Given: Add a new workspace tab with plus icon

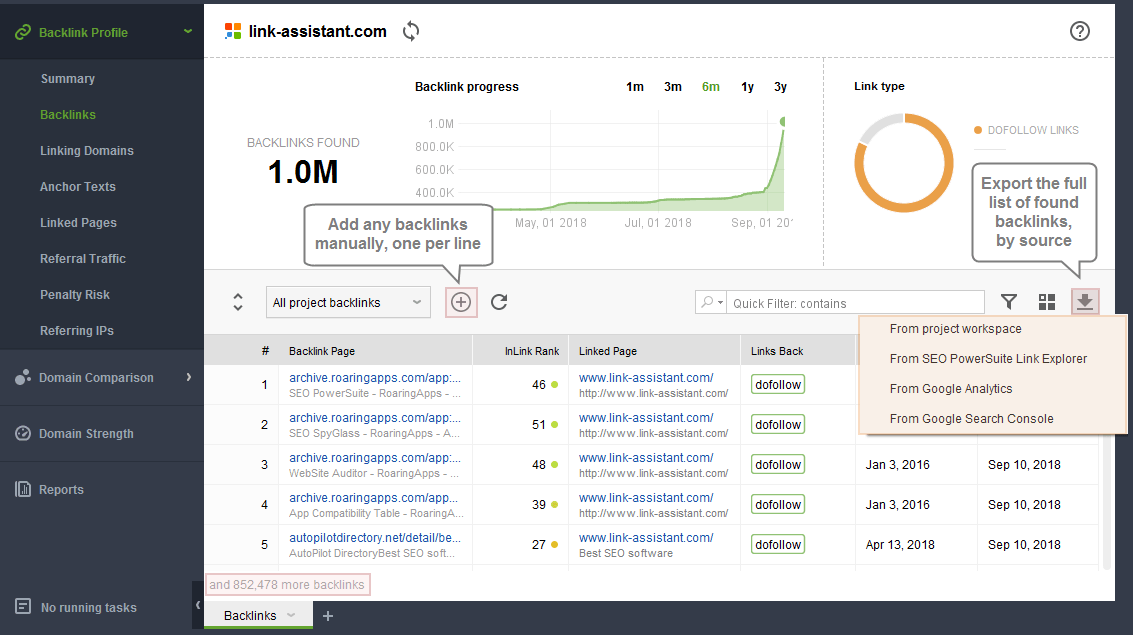Looking at the screenshot, I should 328,615.
